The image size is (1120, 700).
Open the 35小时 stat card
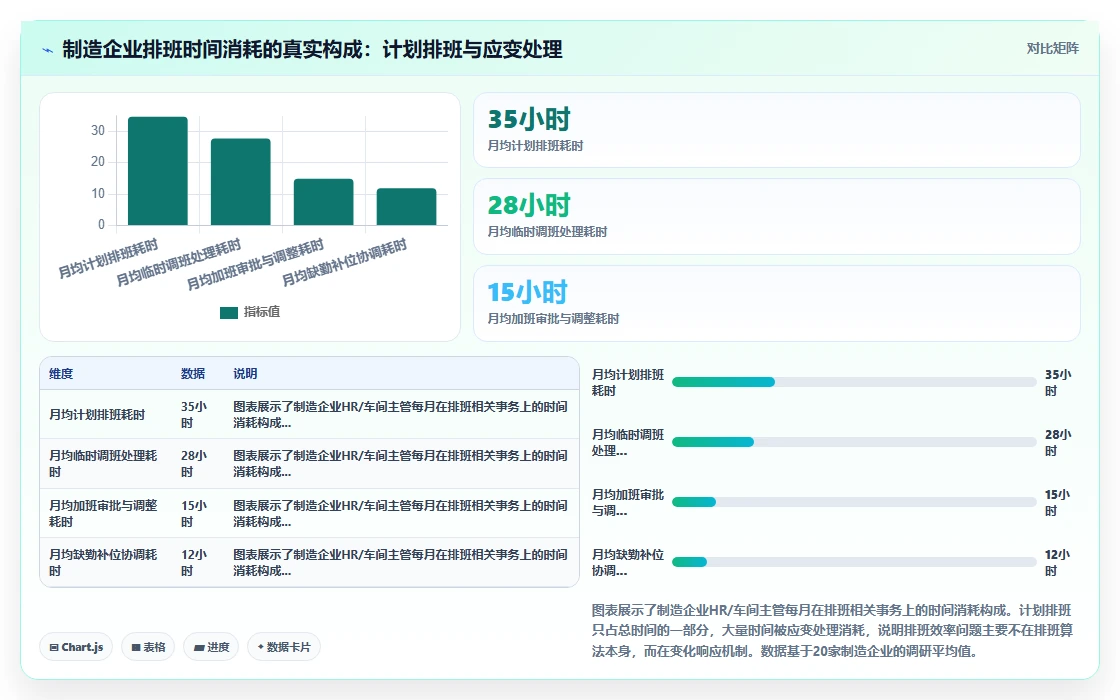(x=776, y=130)
